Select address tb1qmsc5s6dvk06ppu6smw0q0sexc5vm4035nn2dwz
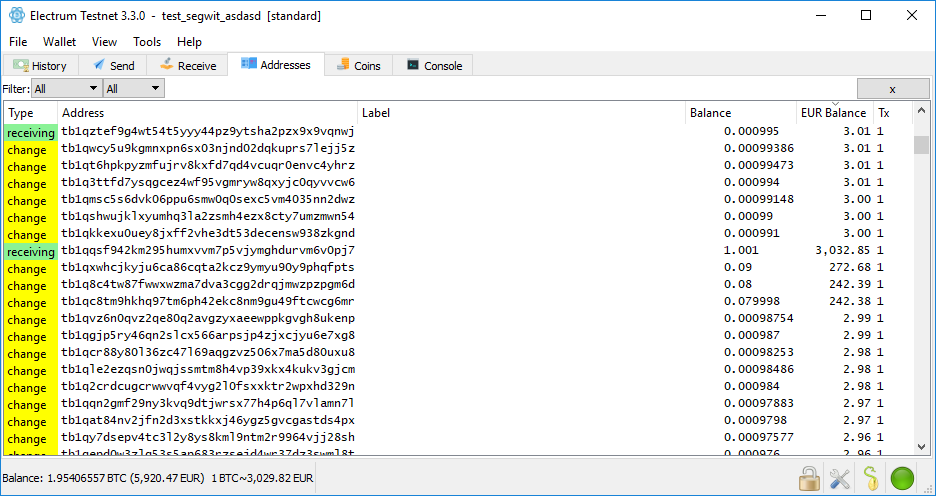This screenshot has height=496, width=936. click(208, 199)
